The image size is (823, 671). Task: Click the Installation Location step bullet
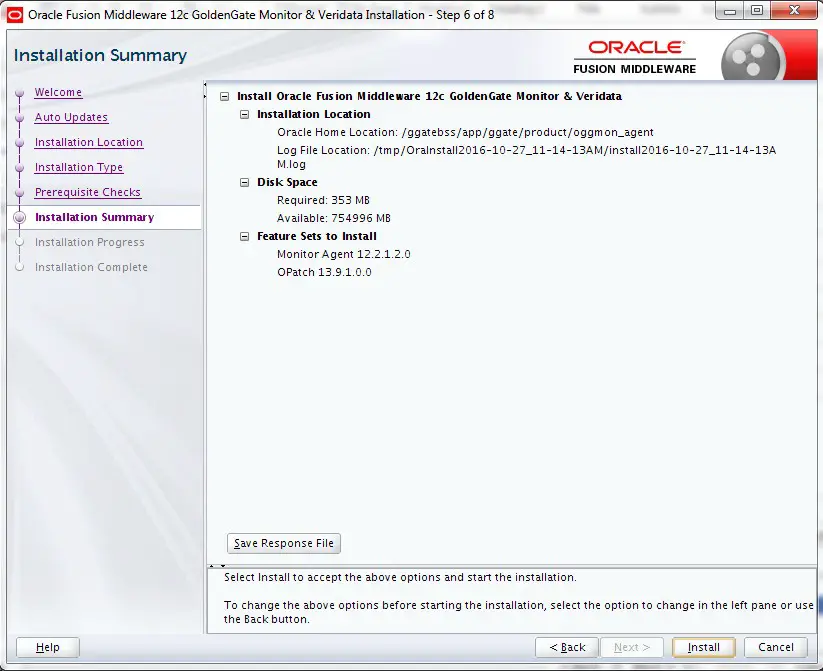19,143
